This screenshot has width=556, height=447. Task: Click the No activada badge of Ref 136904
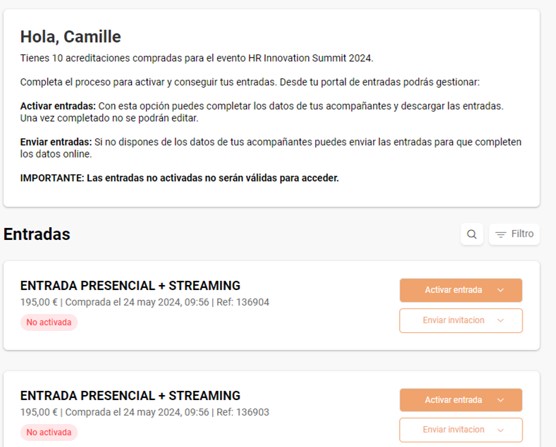coord(49,322)
